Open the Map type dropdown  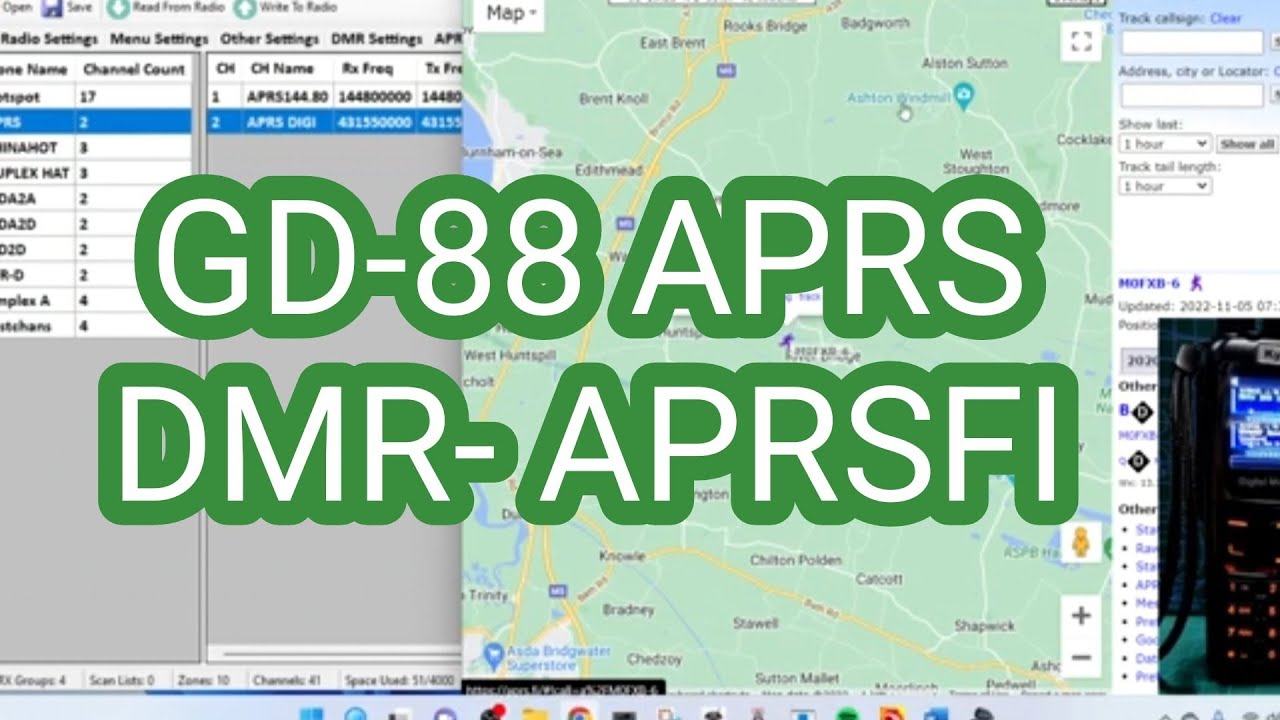512,13
